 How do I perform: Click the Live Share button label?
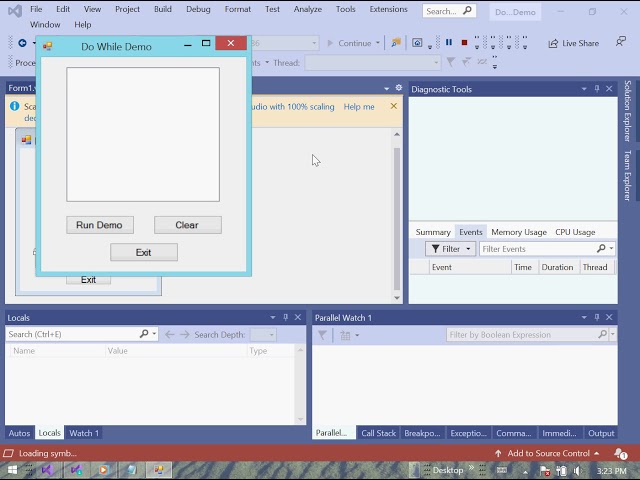[x=580, y=43]
